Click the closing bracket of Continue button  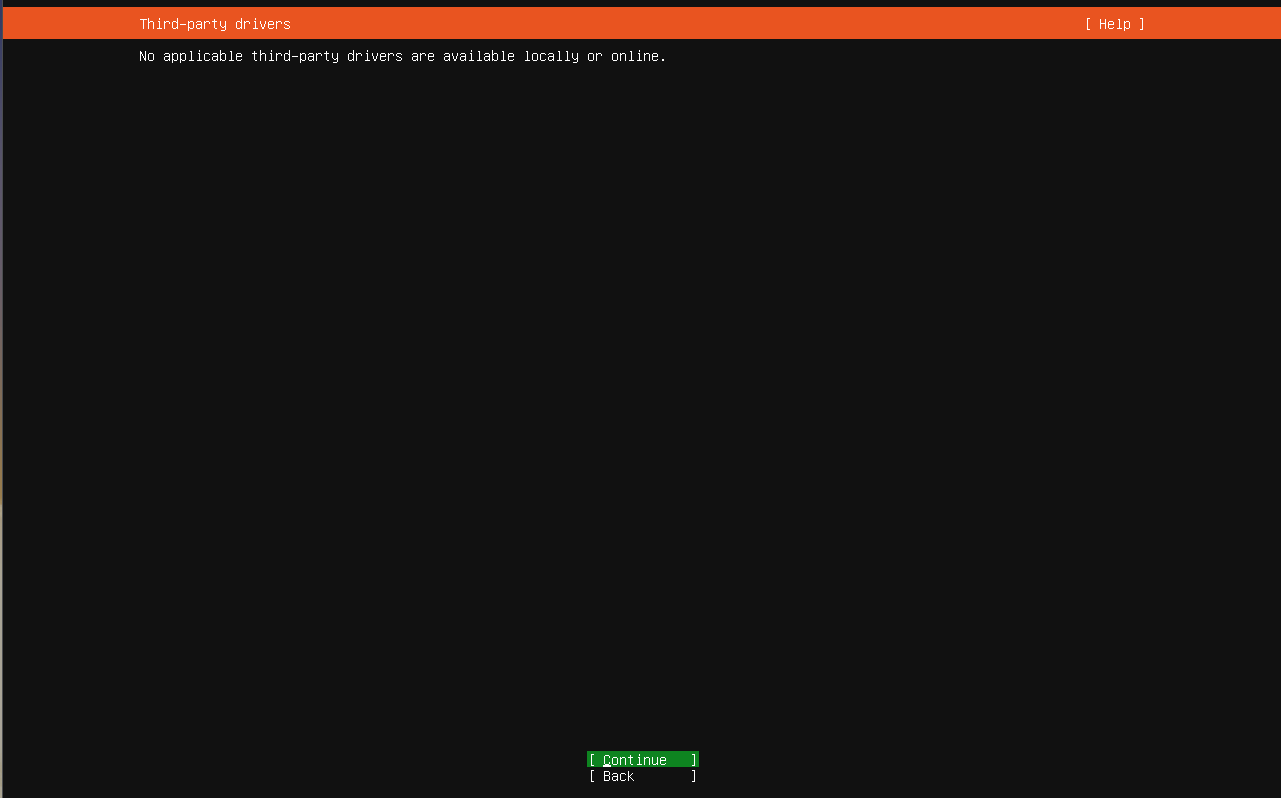(694, 760)
